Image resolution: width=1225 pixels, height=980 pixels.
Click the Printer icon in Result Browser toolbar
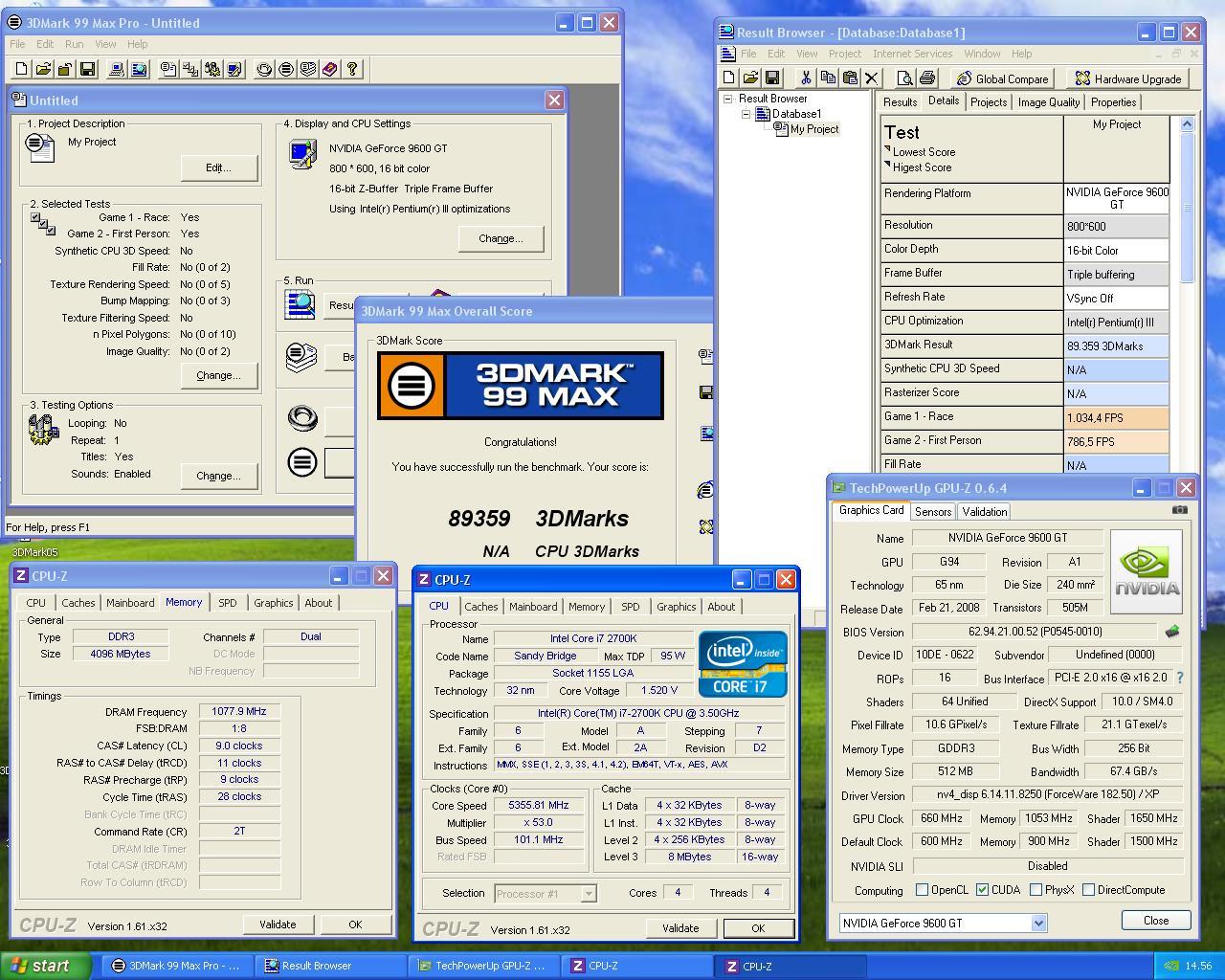click(926, 78)
